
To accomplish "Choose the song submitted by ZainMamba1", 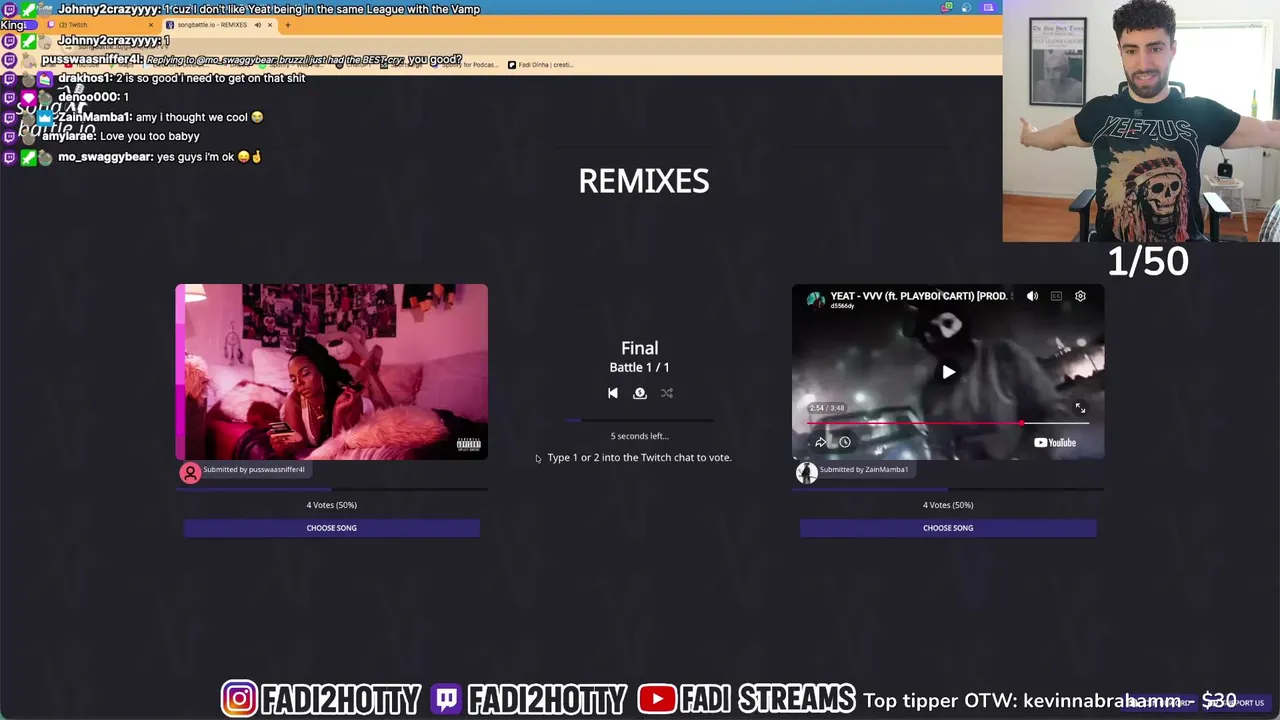I will pyautogui.click(x=948, y=528).
